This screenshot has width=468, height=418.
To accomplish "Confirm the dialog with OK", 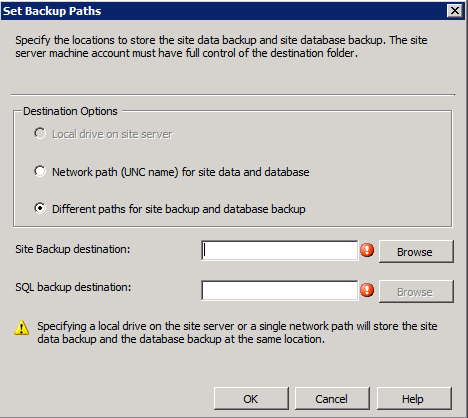I will tap(251, 399).
